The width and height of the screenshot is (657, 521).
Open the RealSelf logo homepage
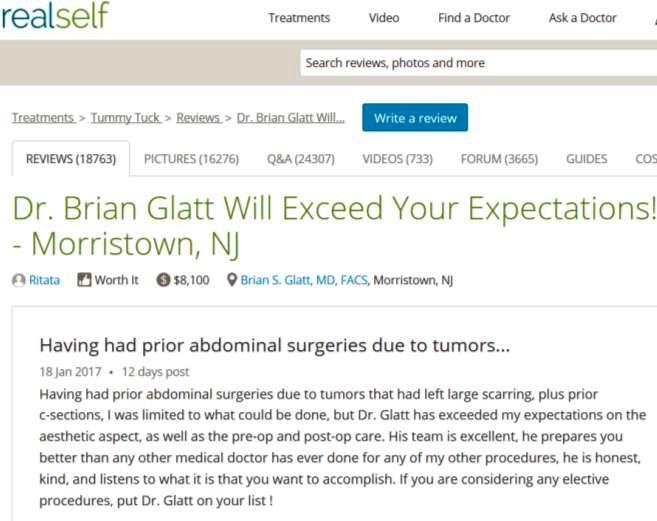[x=55, y=16]
